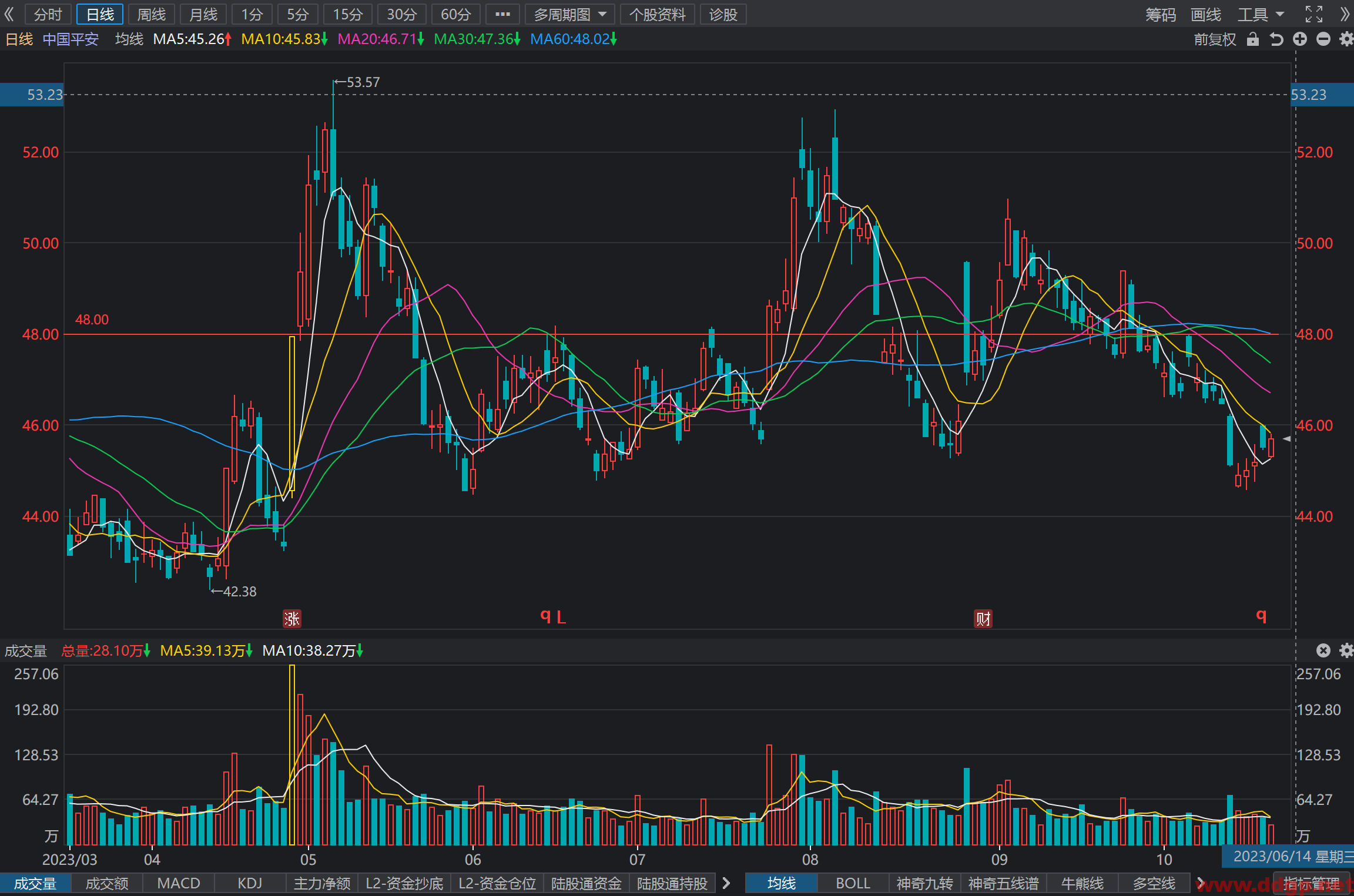The width and height of the screenshot is (1354, 896).
Task: Show more periods with ellipsis button
Action: [x=502, y=14]
